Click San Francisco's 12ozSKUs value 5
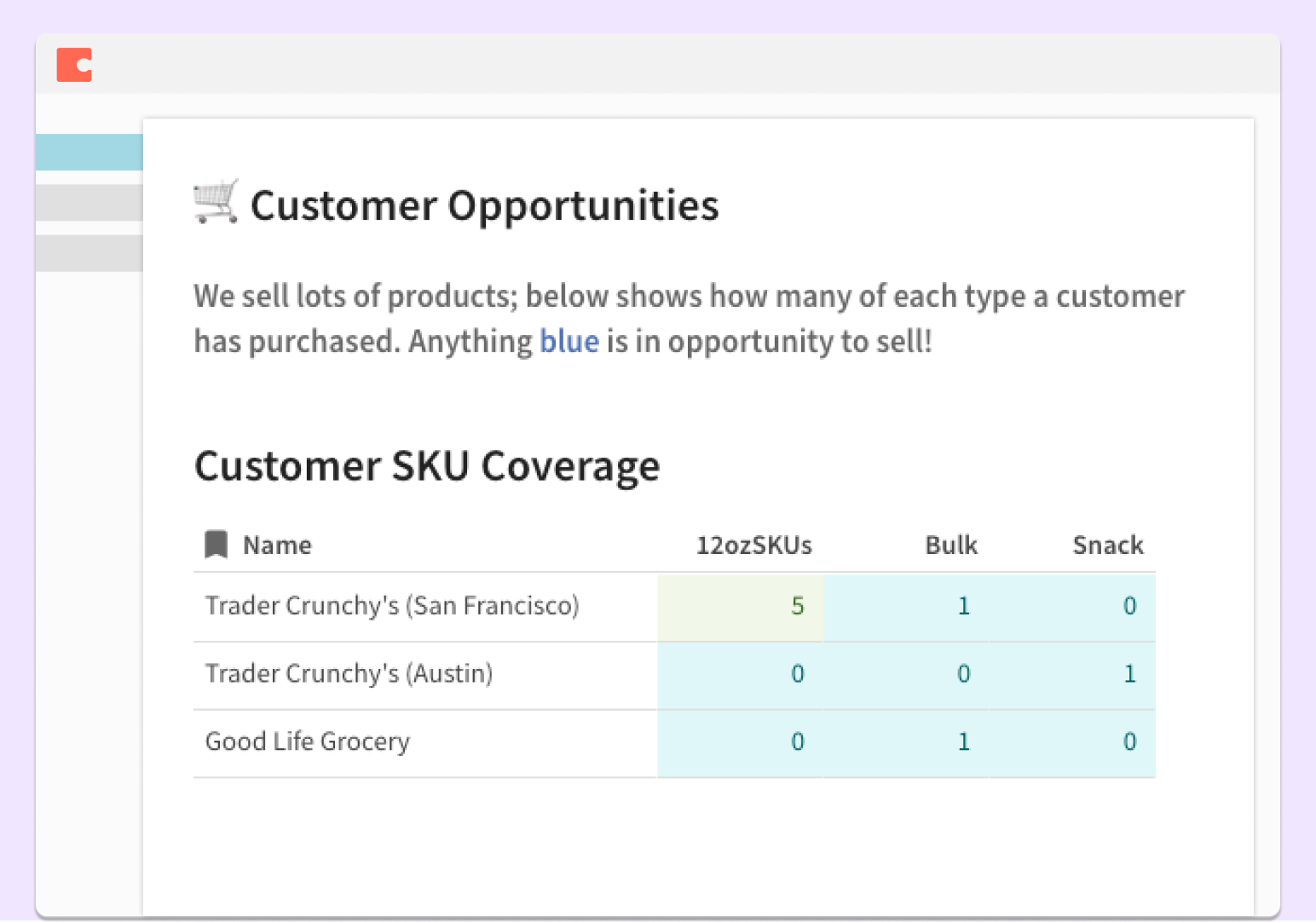This screenshot has width=1316, height=923. [740, 607]
